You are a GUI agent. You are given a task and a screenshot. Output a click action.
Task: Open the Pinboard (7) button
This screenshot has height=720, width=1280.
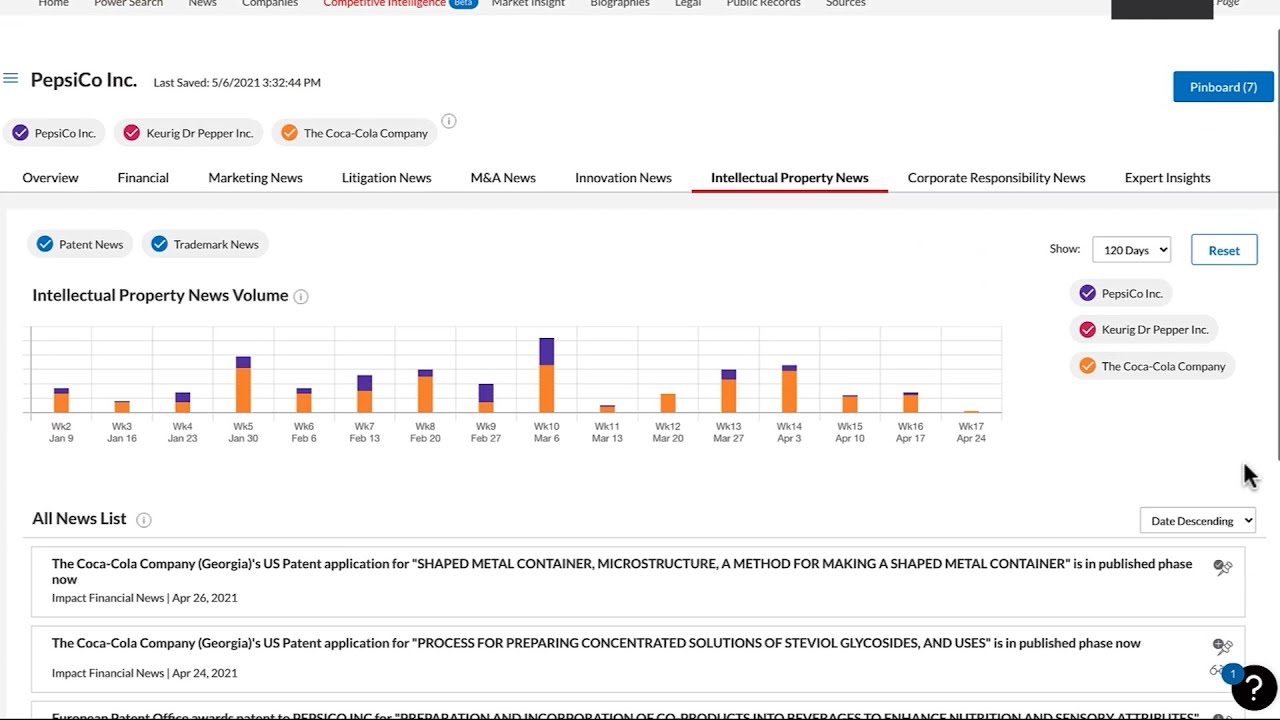pyautogui.click(x=1223, y=87)
